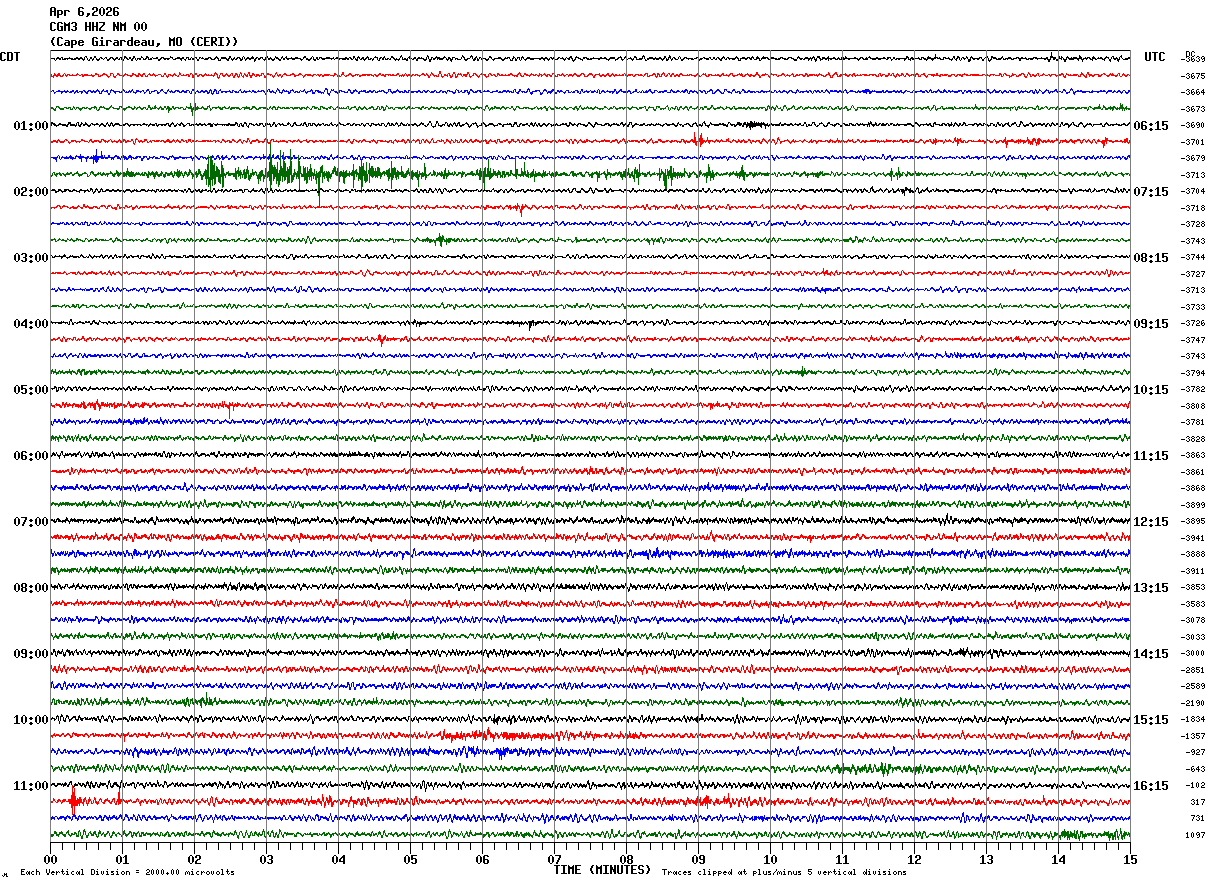Click the "11:00" CDT time label
The width and height of the screenshot is (1210, 886).
[31, 786]
